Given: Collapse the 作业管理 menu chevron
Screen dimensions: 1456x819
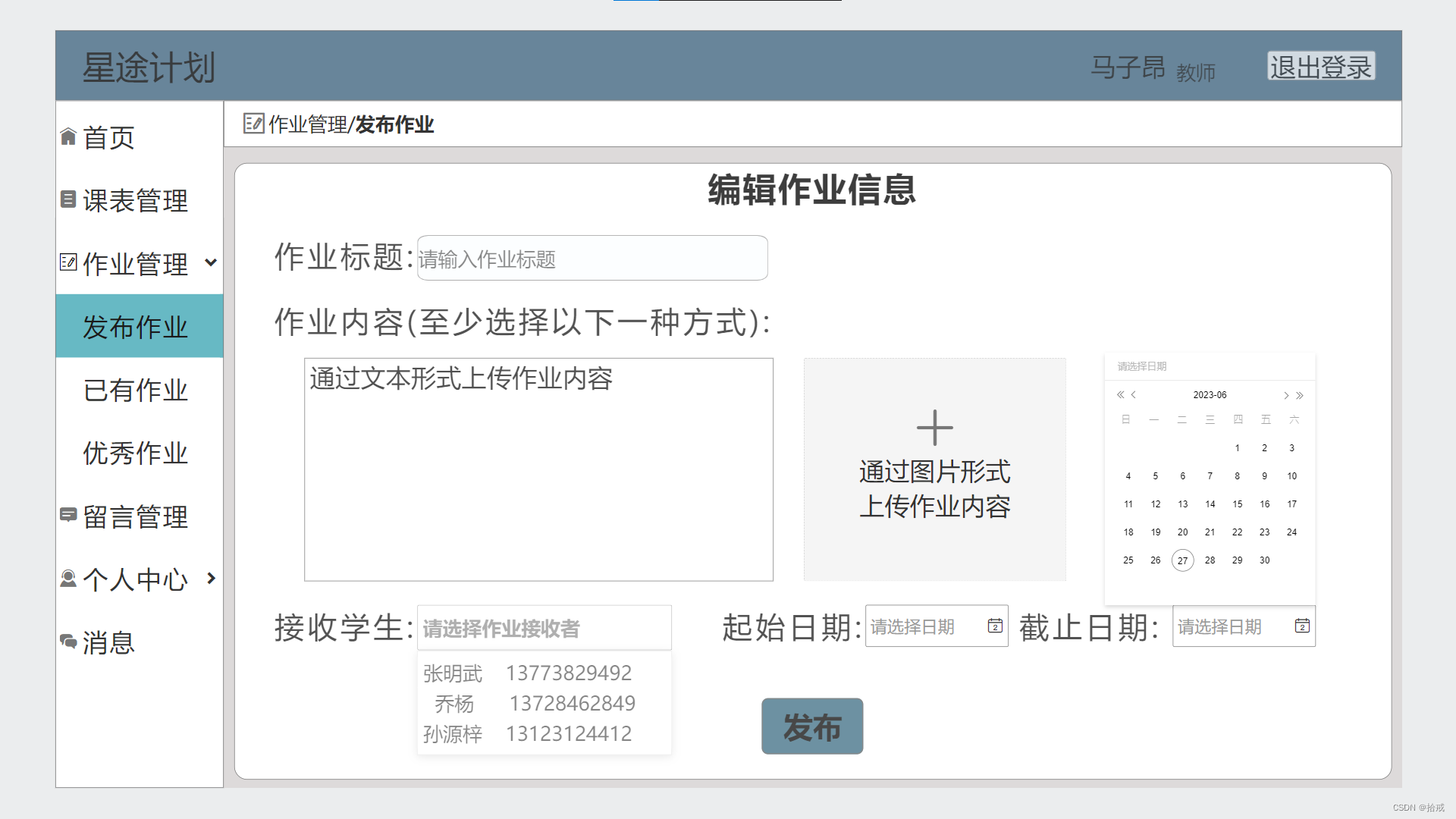Looking at the screenshot, I should point(211,263).
